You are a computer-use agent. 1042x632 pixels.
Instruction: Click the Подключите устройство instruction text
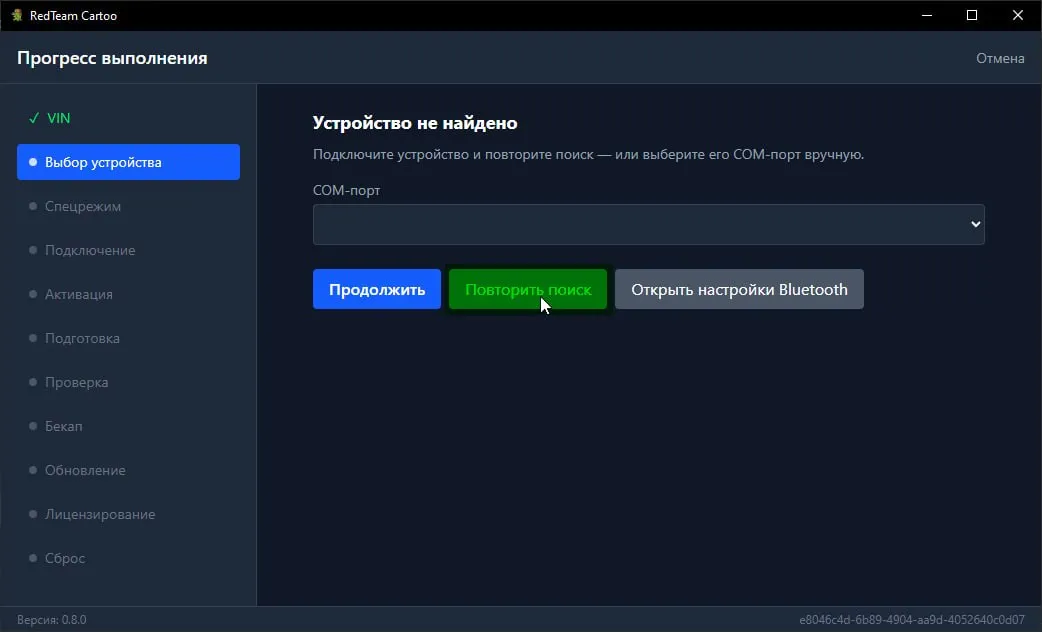[x=588, y=154]
